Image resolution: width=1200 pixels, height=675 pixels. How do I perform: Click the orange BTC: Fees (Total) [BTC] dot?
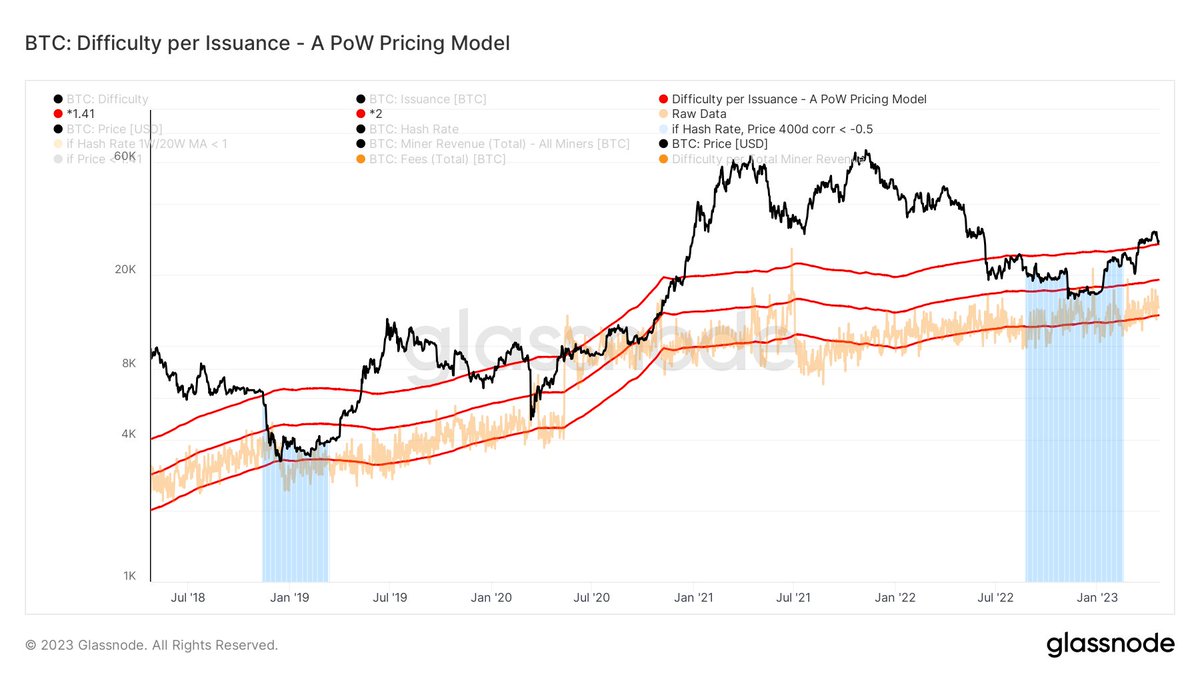coord(359,159)
